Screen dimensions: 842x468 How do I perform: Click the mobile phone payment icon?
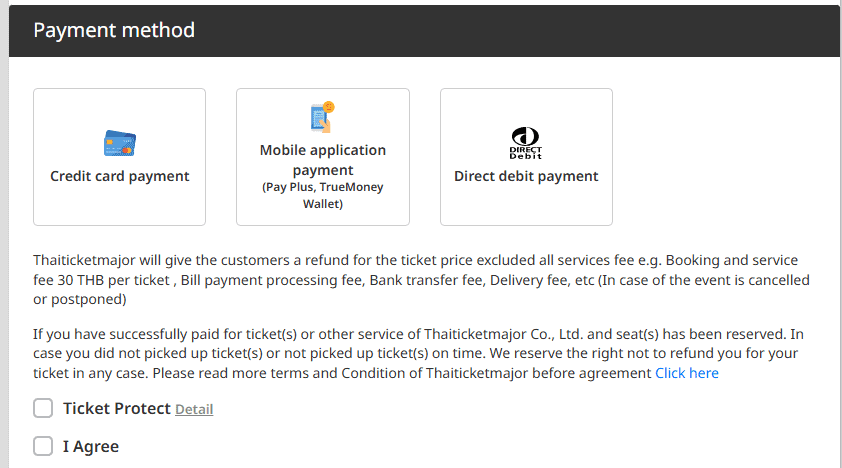pos(322,117)
